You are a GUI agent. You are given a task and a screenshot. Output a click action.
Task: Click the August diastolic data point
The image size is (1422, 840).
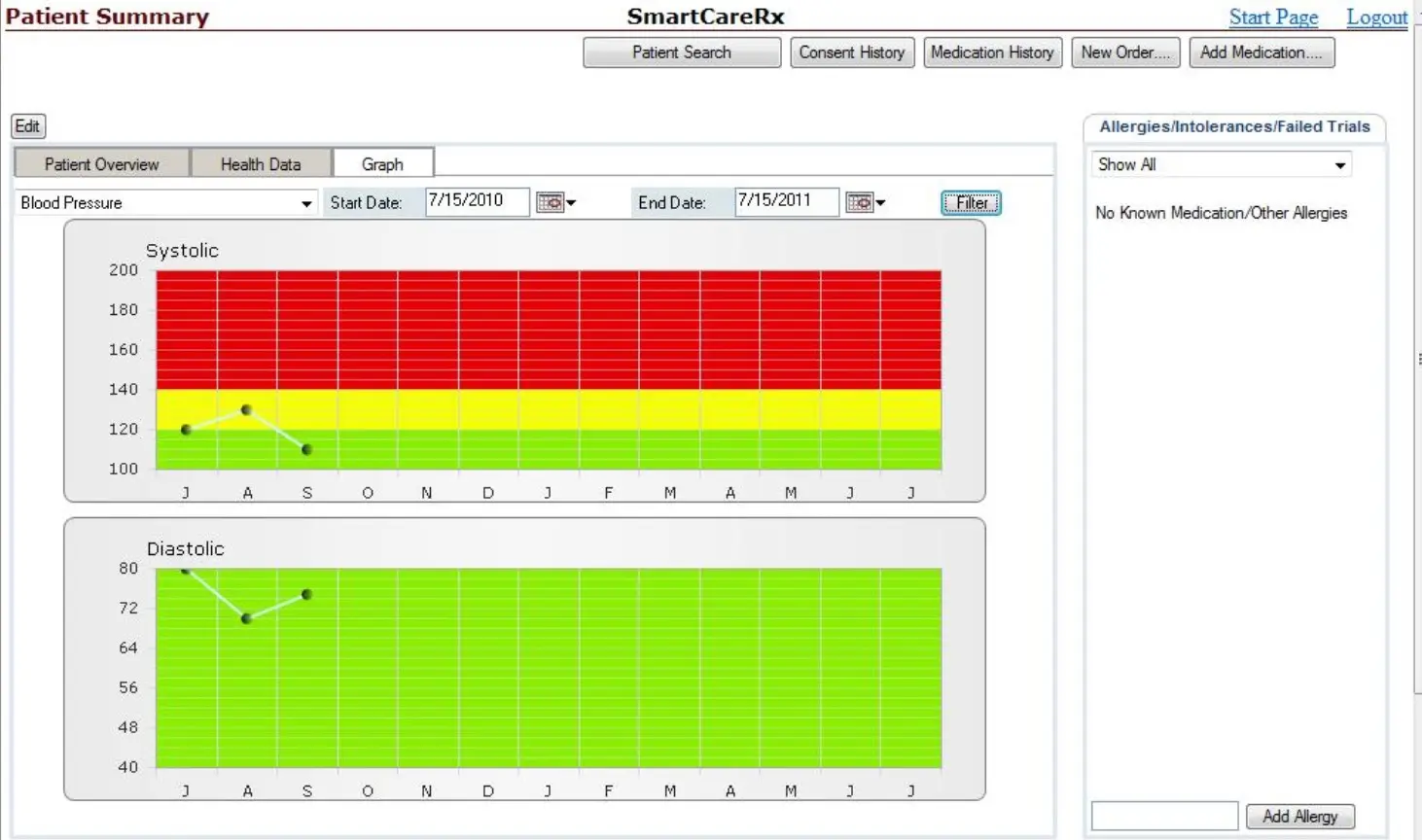pyautogui.click(x=246, y=619)
